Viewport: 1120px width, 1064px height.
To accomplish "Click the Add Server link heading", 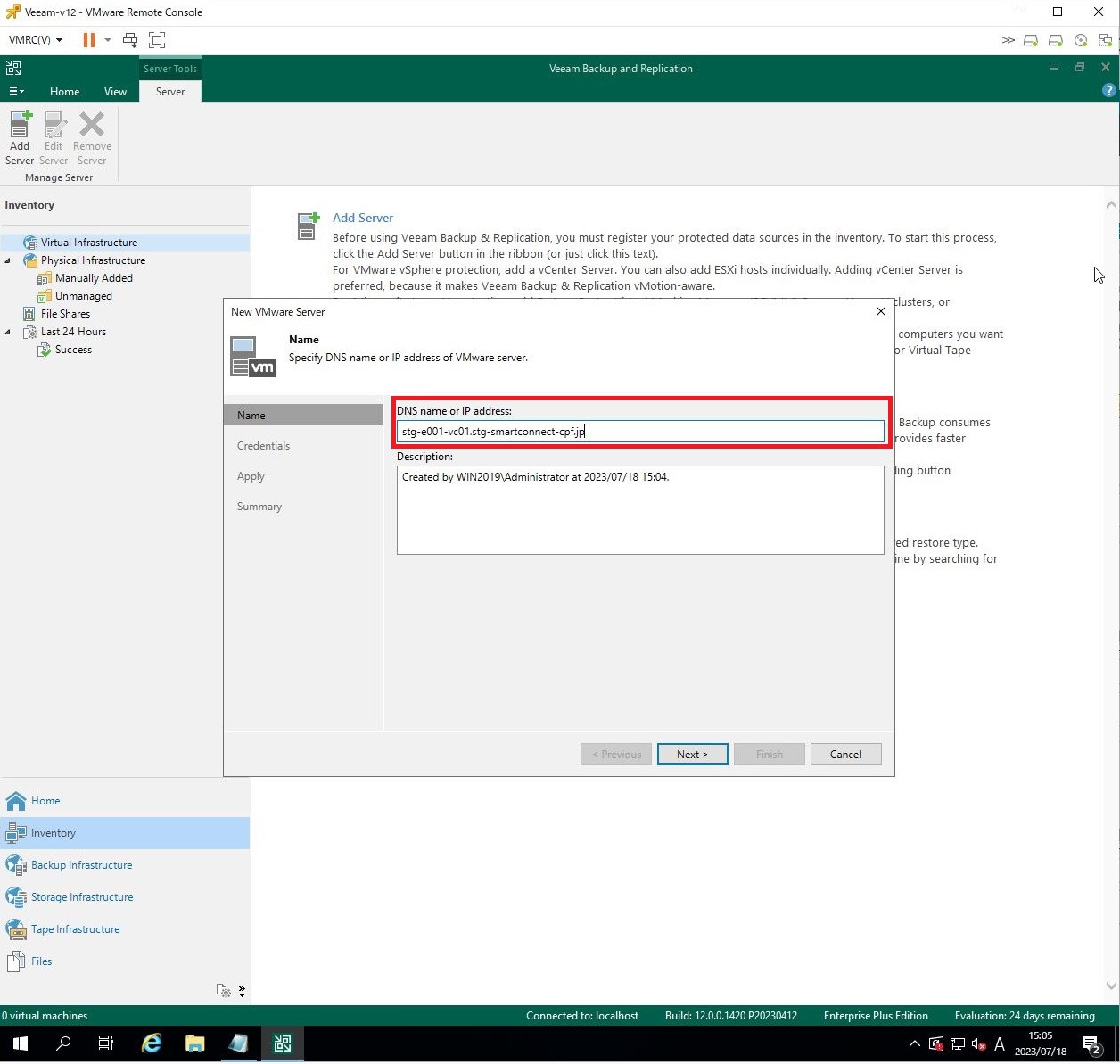I will point(363,218).
